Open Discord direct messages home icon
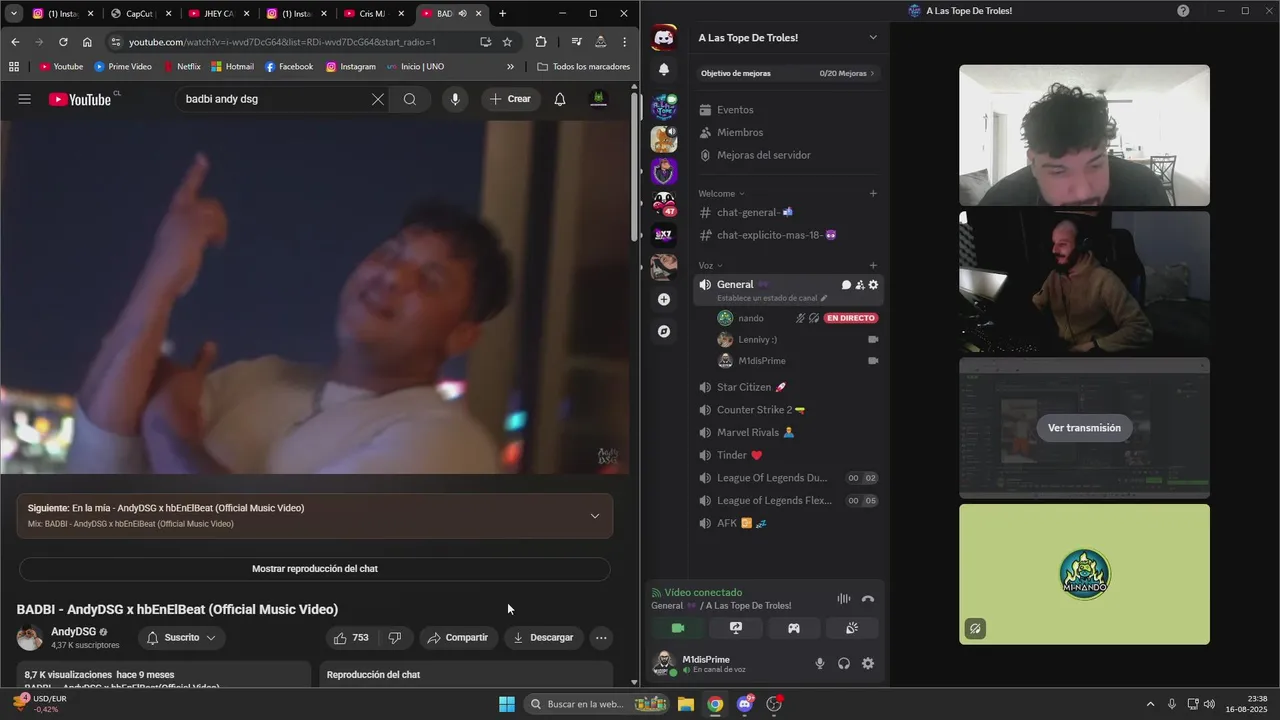The width and height of the screenshot is (1280, 720). (664, 39)
